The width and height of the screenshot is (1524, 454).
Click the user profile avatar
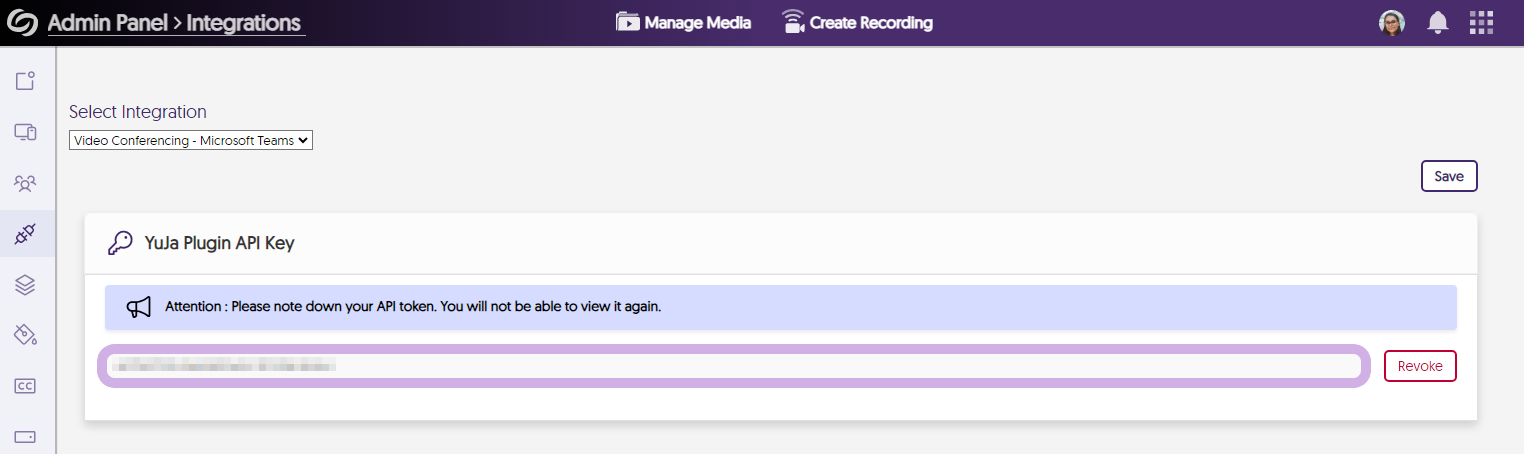click(x=1391, y=23)
